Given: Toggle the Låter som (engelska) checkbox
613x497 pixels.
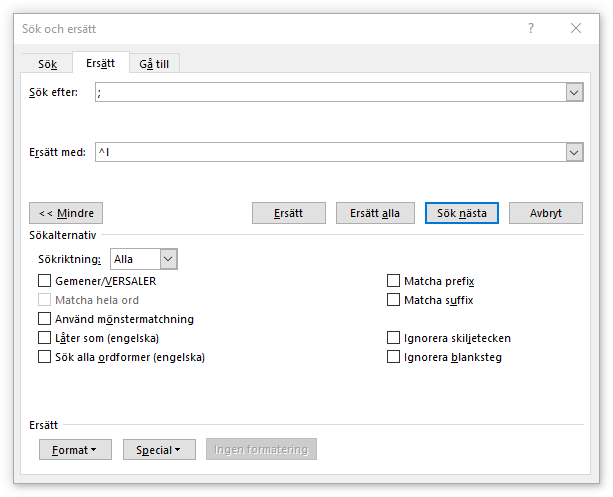Looking at the screenshot, I should pyautogui.click(x=45, y=338).
